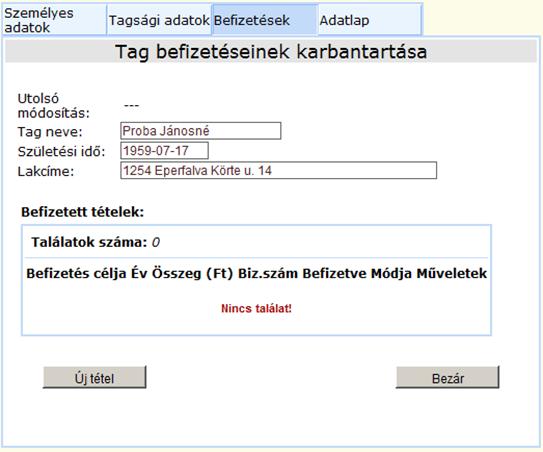The height and width of the screenshot is (452, 543).
Task: Focus the Születési idő field
Action: (164, 151)
